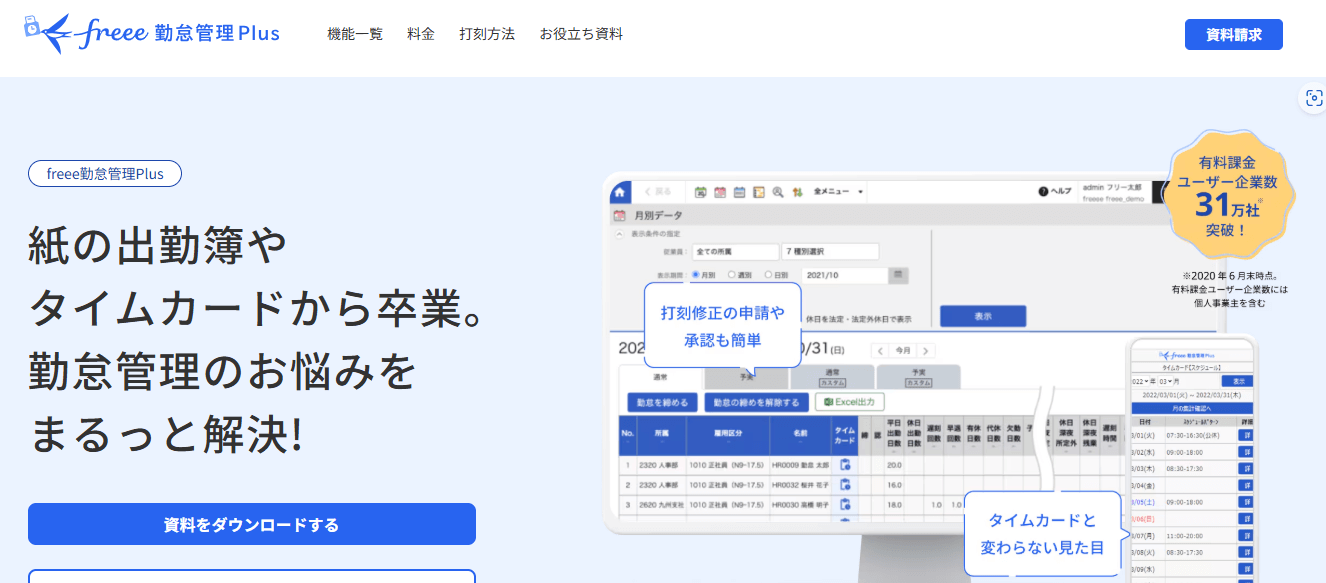Select the 日別 radio button
The width and height of the screenshot is (1326, 583).
pos(769,274)
